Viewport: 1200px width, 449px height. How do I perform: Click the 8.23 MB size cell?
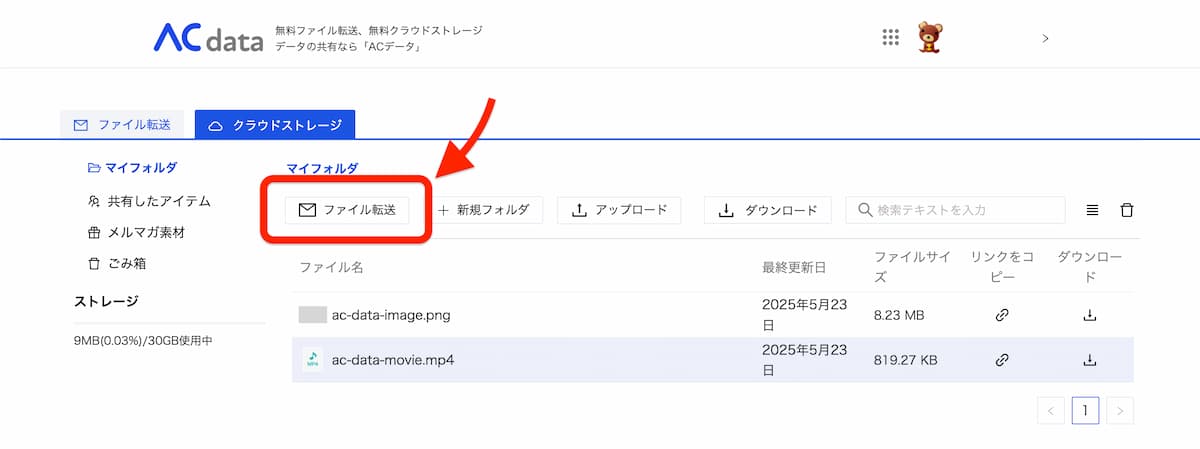899,315
